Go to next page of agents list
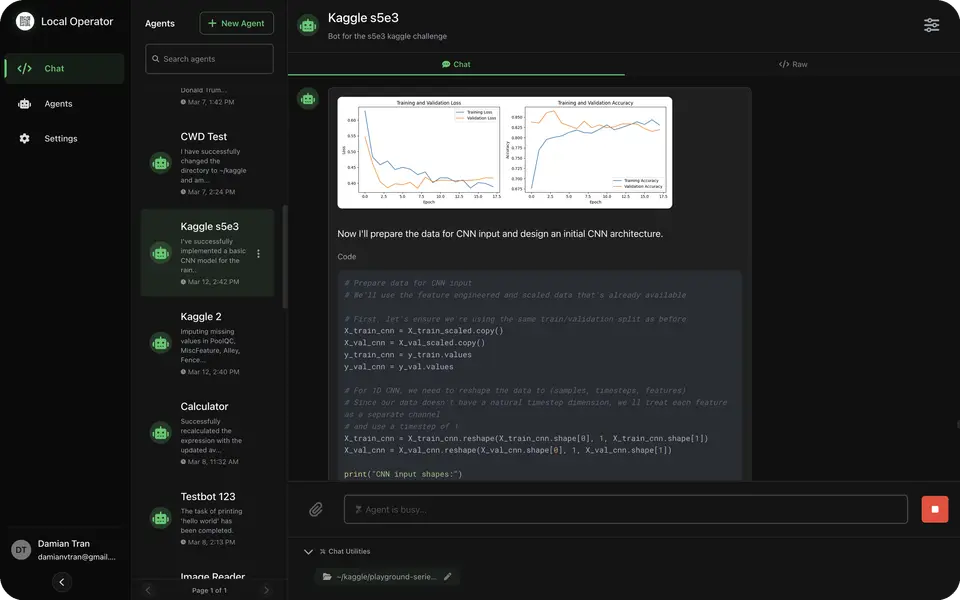960x600 pixels. tap(266, 590)
